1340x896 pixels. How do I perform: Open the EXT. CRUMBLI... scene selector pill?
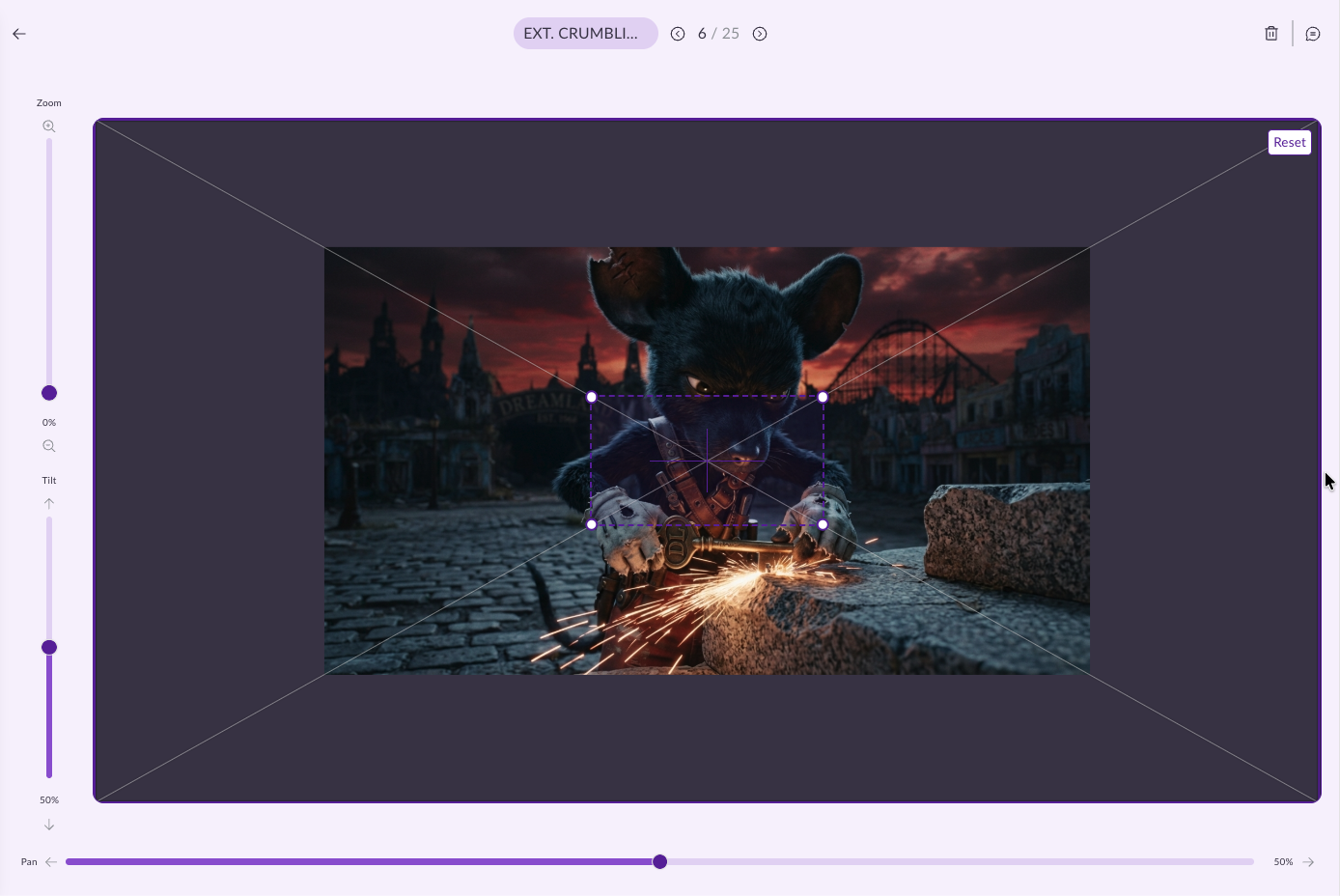[586, 34]
